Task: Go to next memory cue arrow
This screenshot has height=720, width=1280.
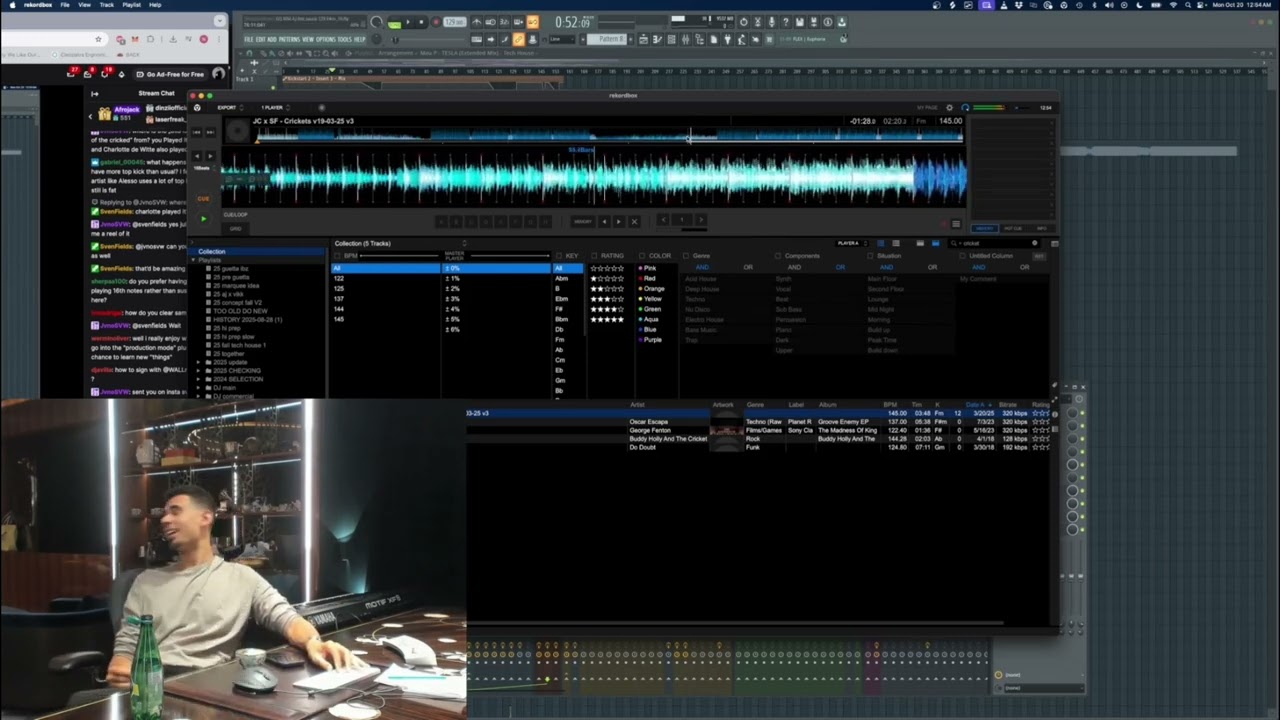Action: [x=618, y=221]
